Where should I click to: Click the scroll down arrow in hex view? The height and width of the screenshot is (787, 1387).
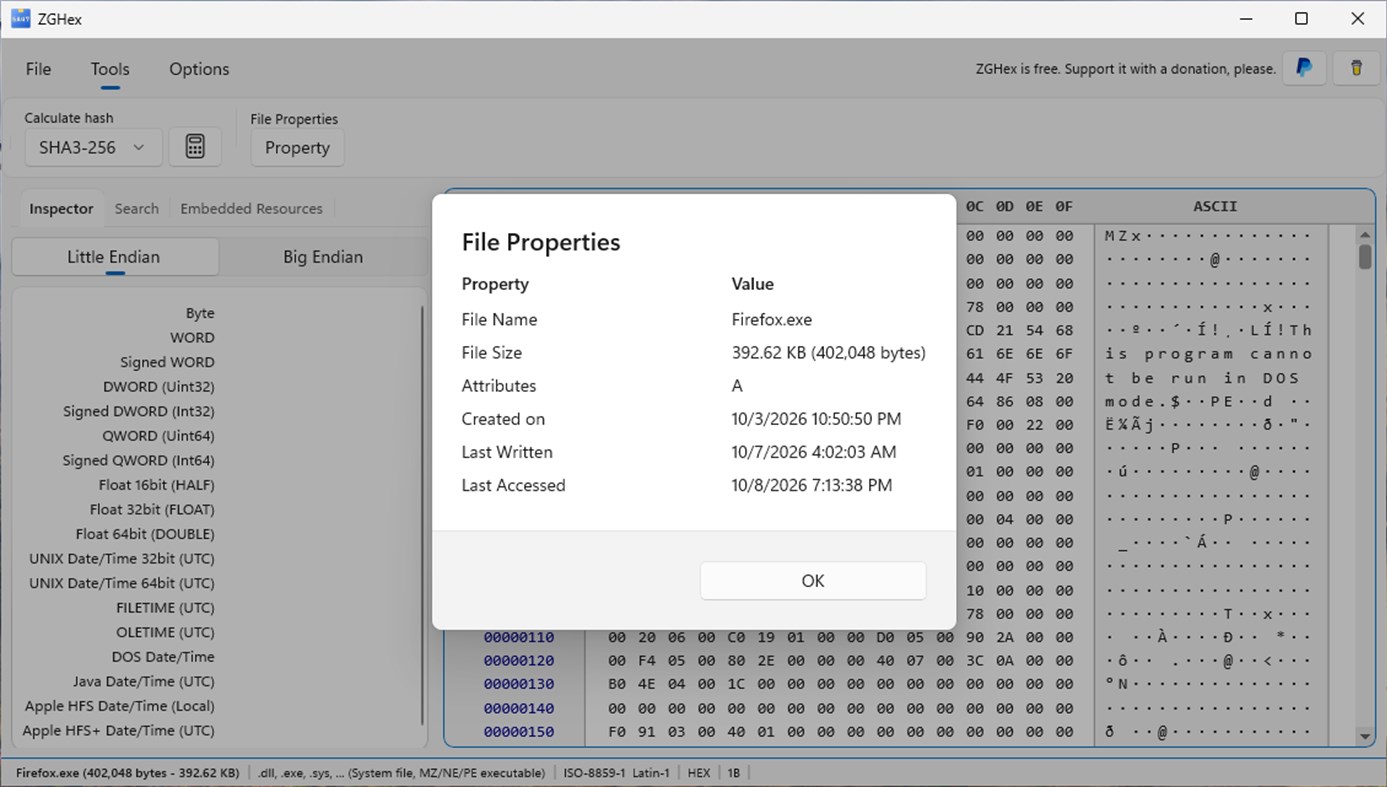point(1365,737)
